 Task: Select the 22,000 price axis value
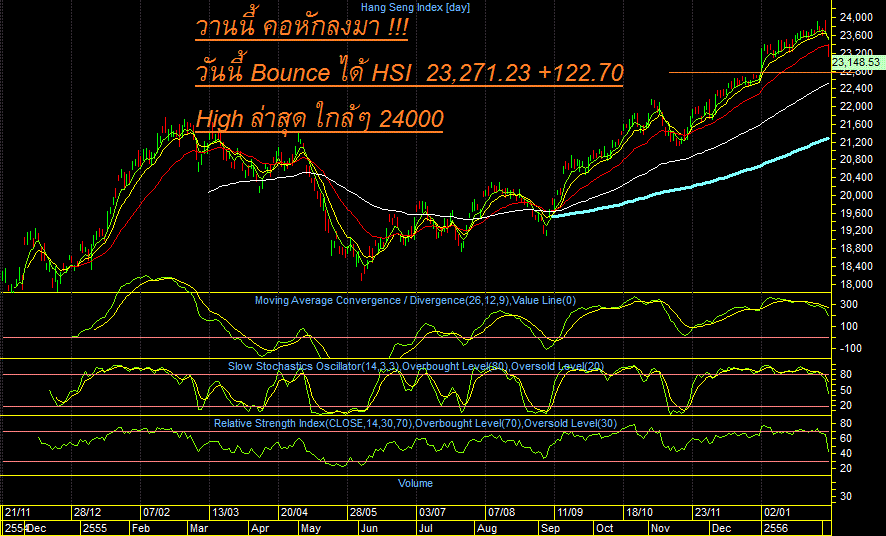pyautogui.click(x=856, y=106)
